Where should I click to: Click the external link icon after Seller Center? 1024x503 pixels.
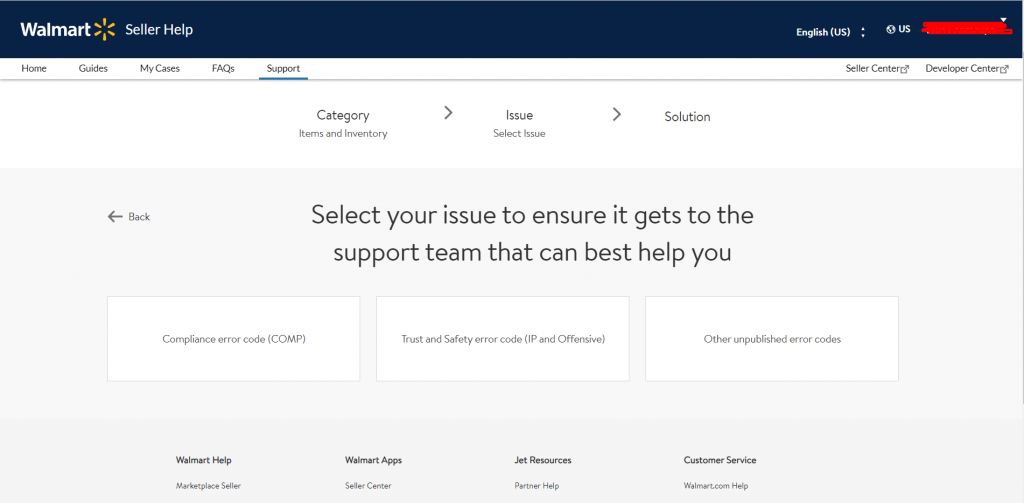click(x=904, y=69)
